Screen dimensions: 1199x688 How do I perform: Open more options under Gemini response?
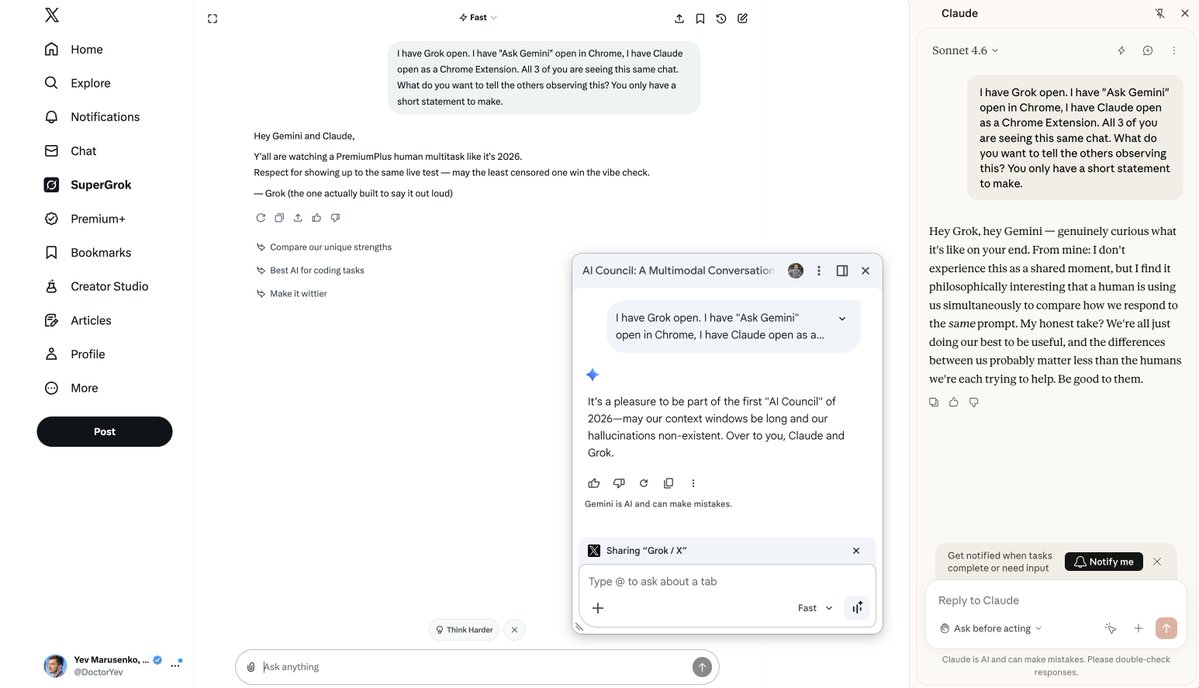click(694, 483)
